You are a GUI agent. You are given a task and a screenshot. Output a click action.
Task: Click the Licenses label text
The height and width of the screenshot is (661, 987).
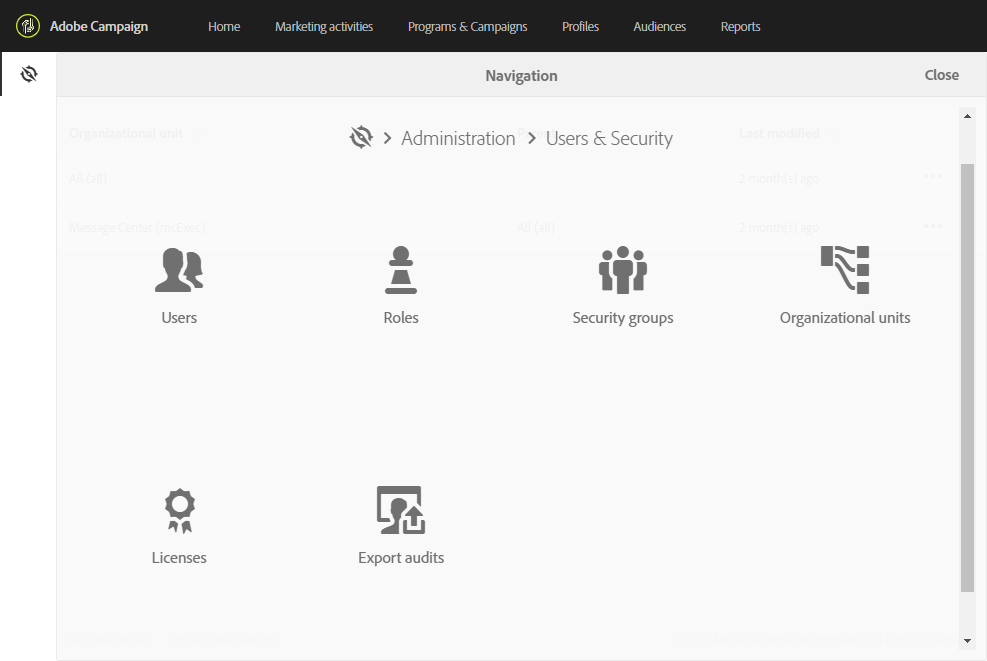point(179,558)
